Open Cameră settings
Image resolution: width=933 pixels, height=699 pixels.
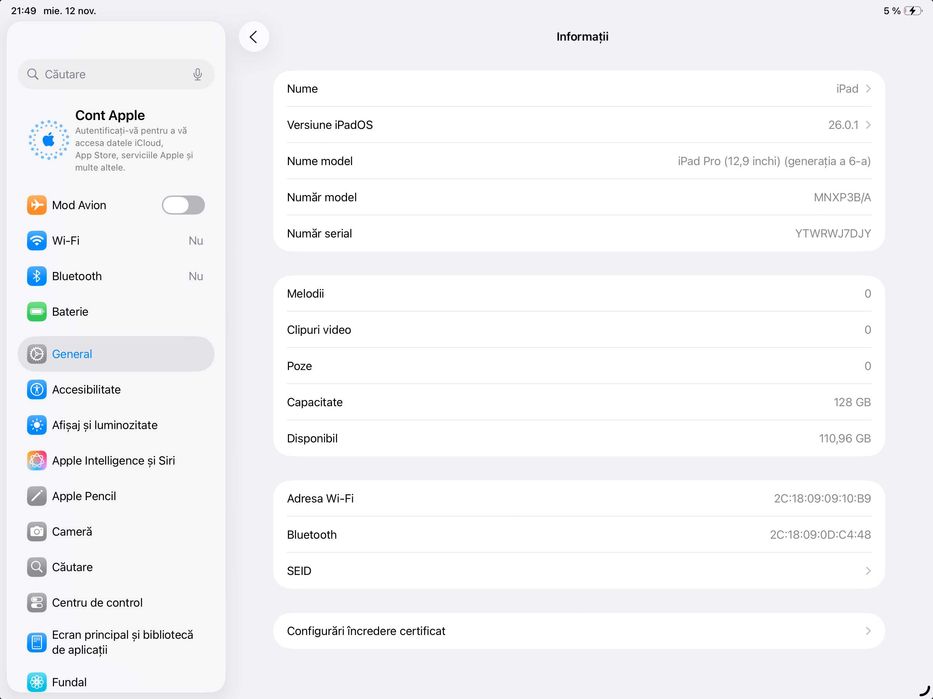[x=116, y=531]
